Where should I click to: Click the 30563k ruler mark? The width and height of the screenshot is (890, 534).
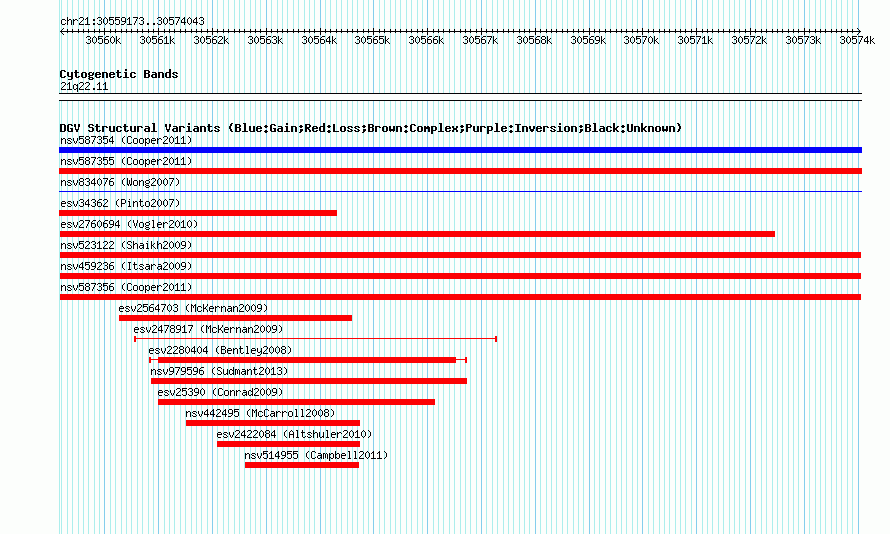click(265, 40)
